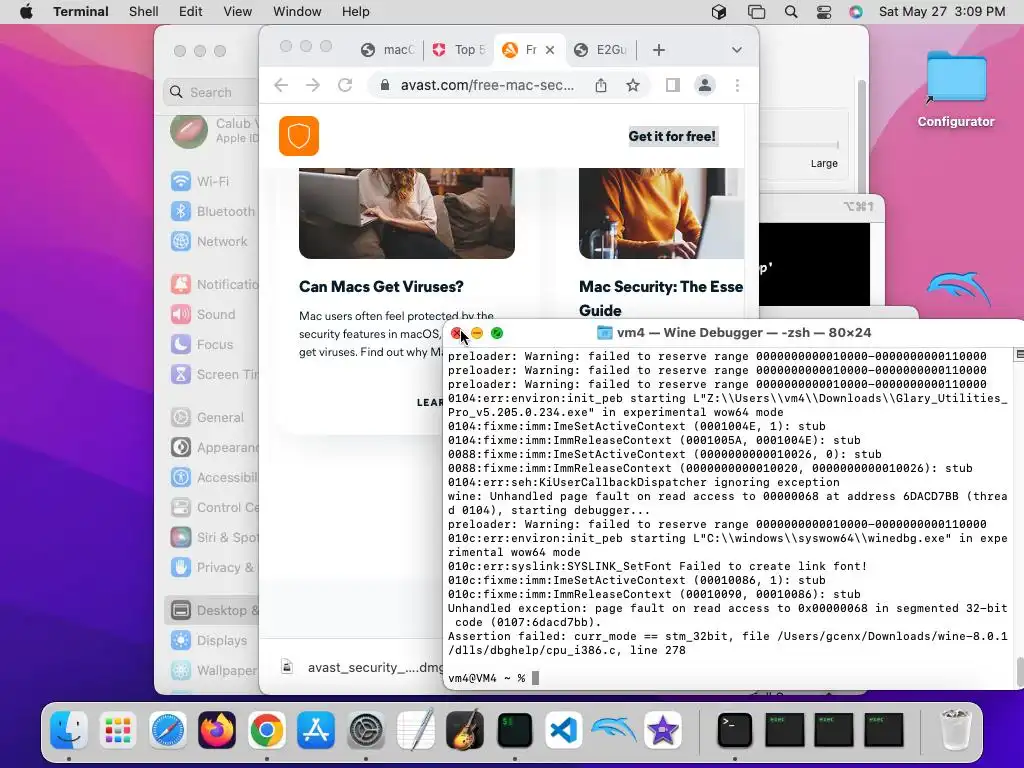
Task: Open Siri from the menu bar
Action: coord(856,12)
